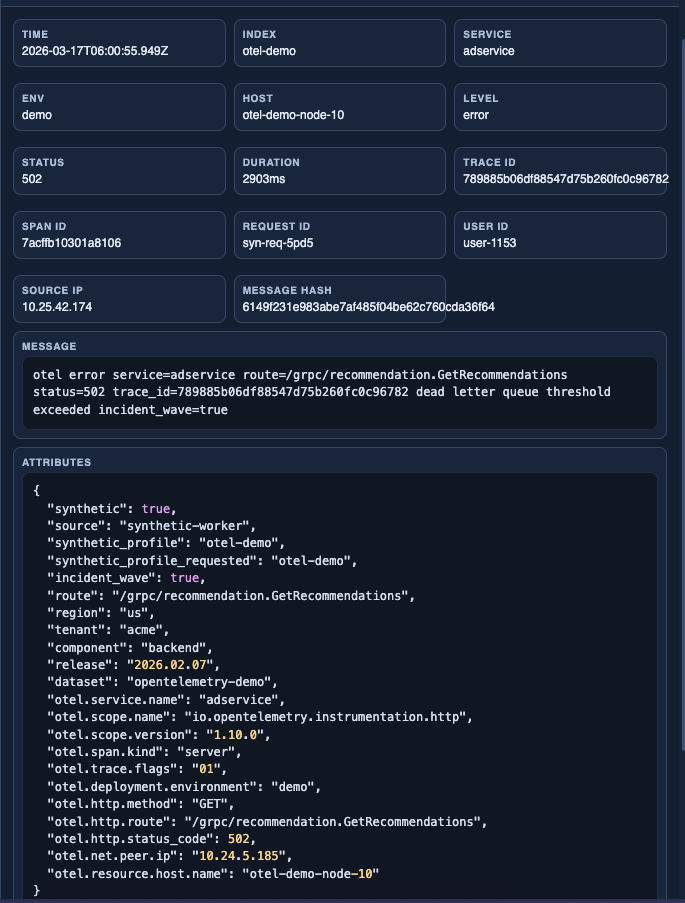
Task: Click the USER ID field user-1153
Action: pos(560,235)
